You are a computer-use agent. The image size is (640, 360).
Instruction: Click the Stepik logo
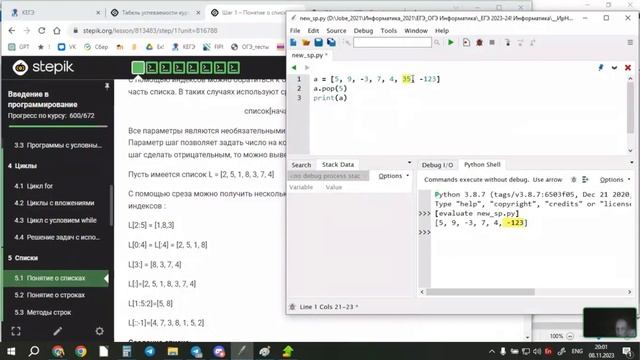coord(43,67)
